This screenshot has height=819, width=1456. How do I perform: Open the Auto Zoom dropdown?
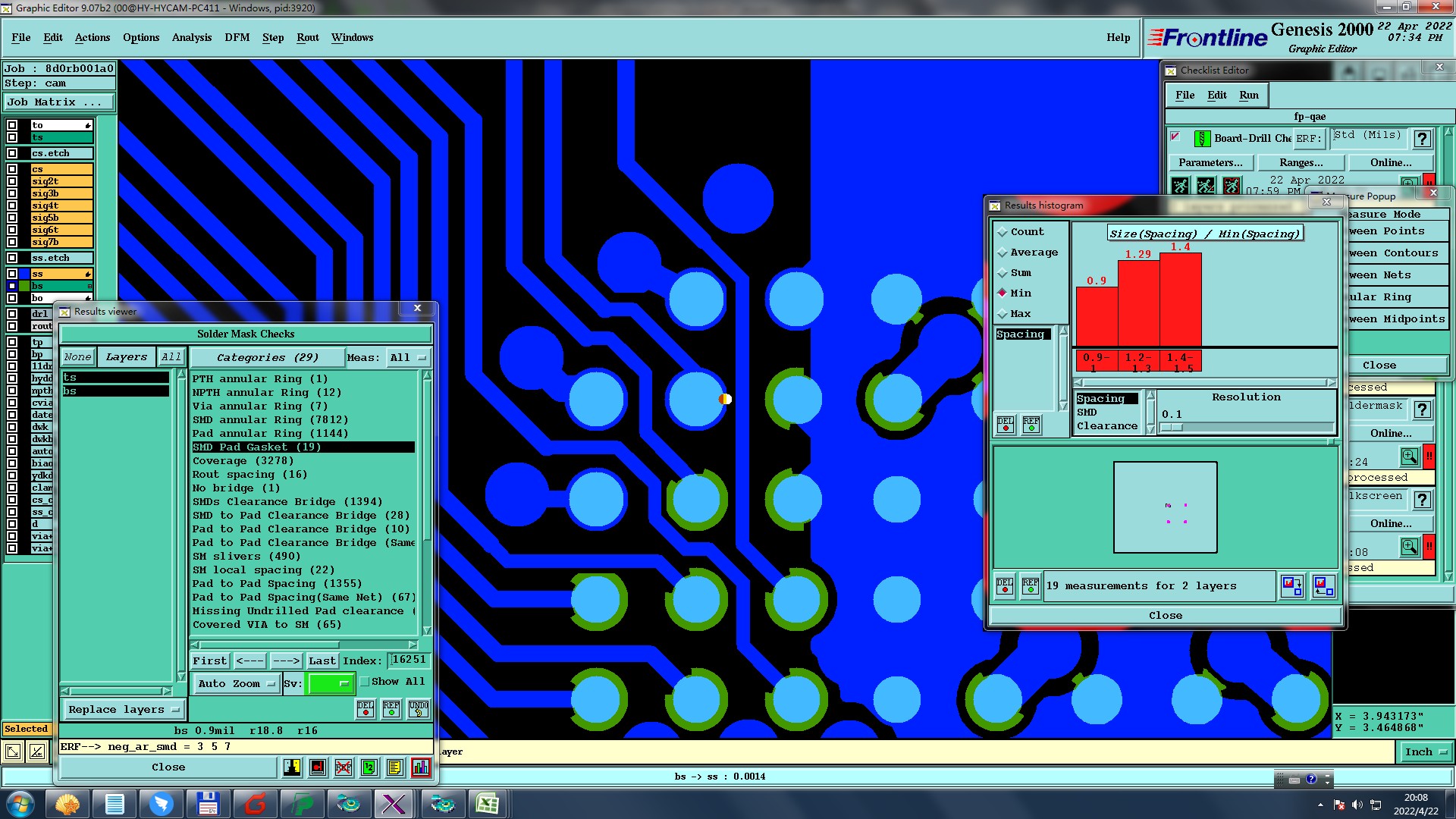tap(236, 683)
